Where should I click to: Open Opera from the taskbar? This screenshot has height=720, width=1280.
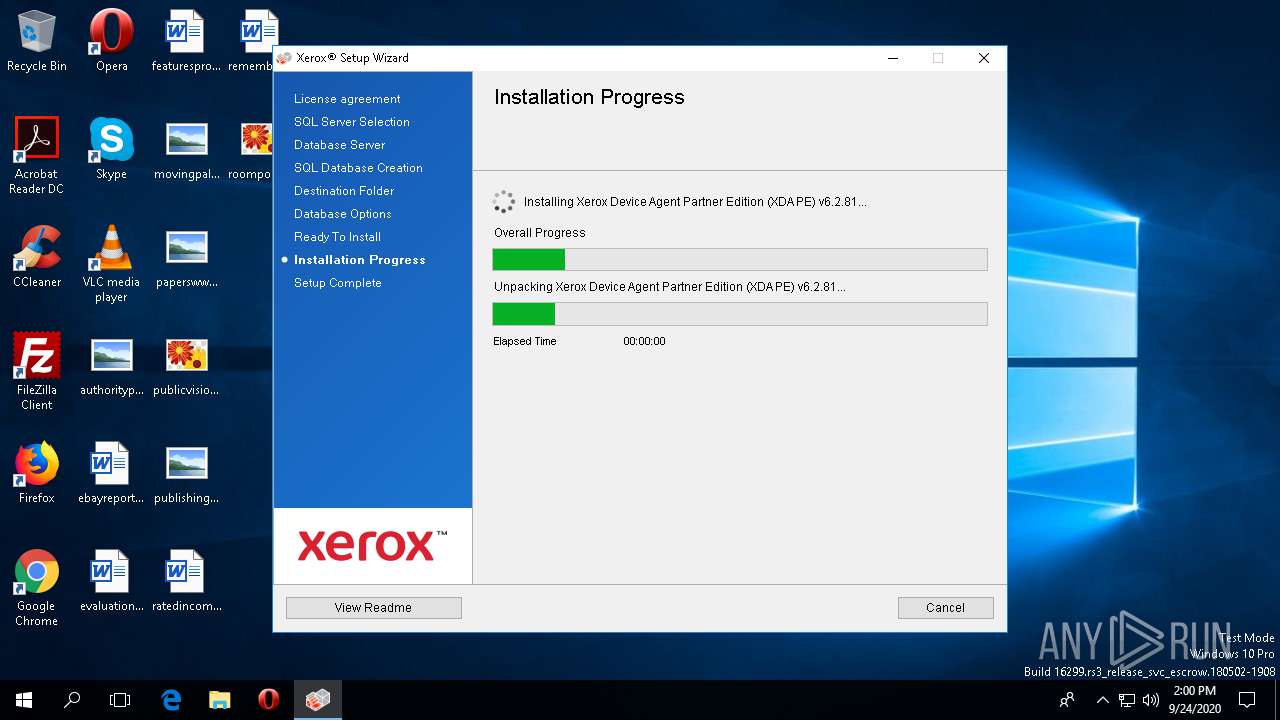coord(268,700)
